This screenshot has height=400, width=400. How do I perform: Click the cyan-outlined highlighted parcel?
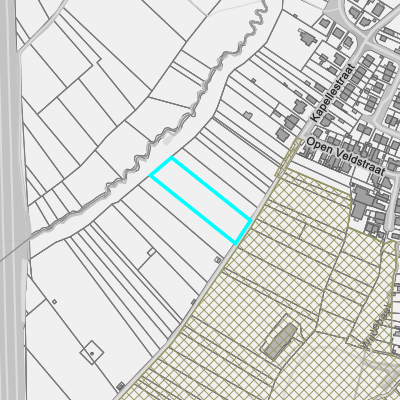click(x=200, y=200)
